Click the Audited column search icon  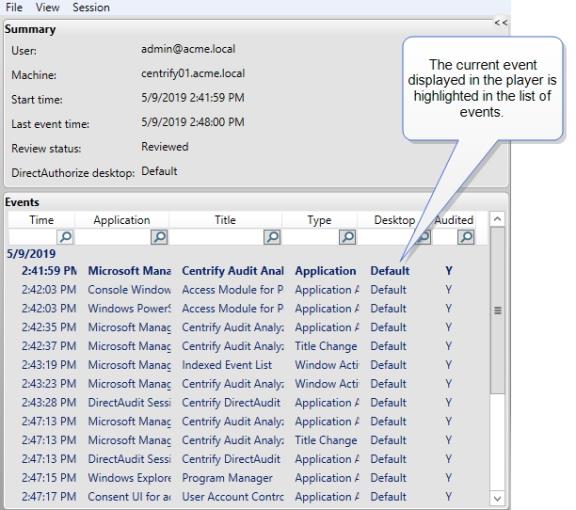466,237
